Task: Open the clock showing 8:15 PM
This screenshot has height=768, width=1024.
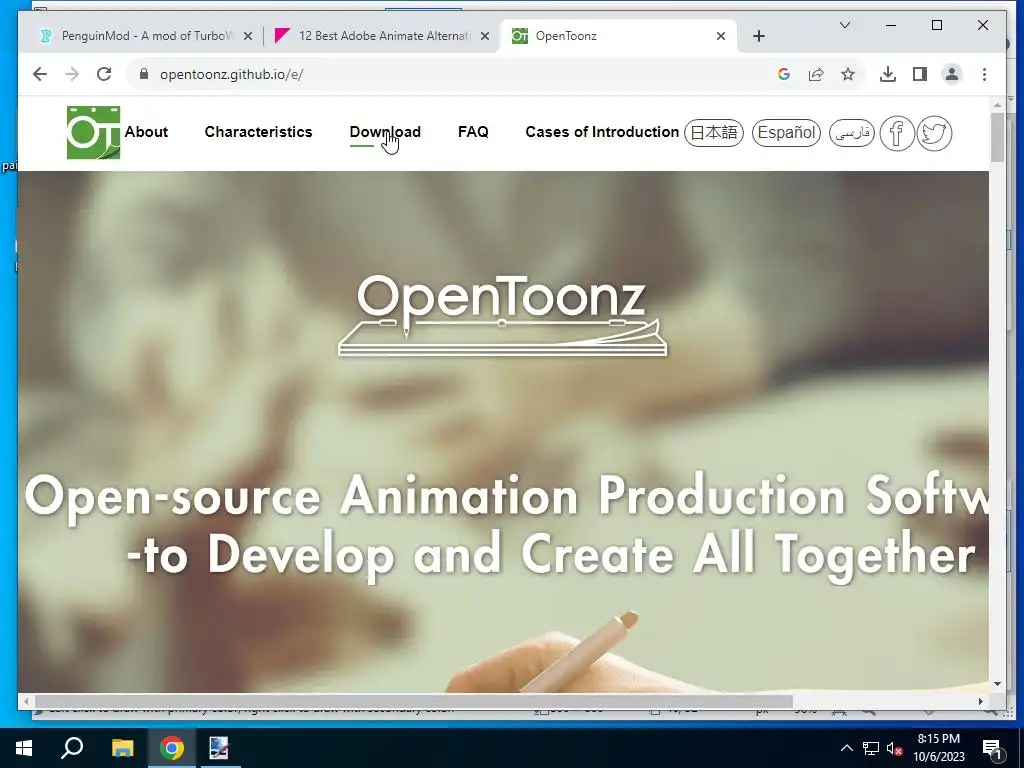Action: [938, 748]
